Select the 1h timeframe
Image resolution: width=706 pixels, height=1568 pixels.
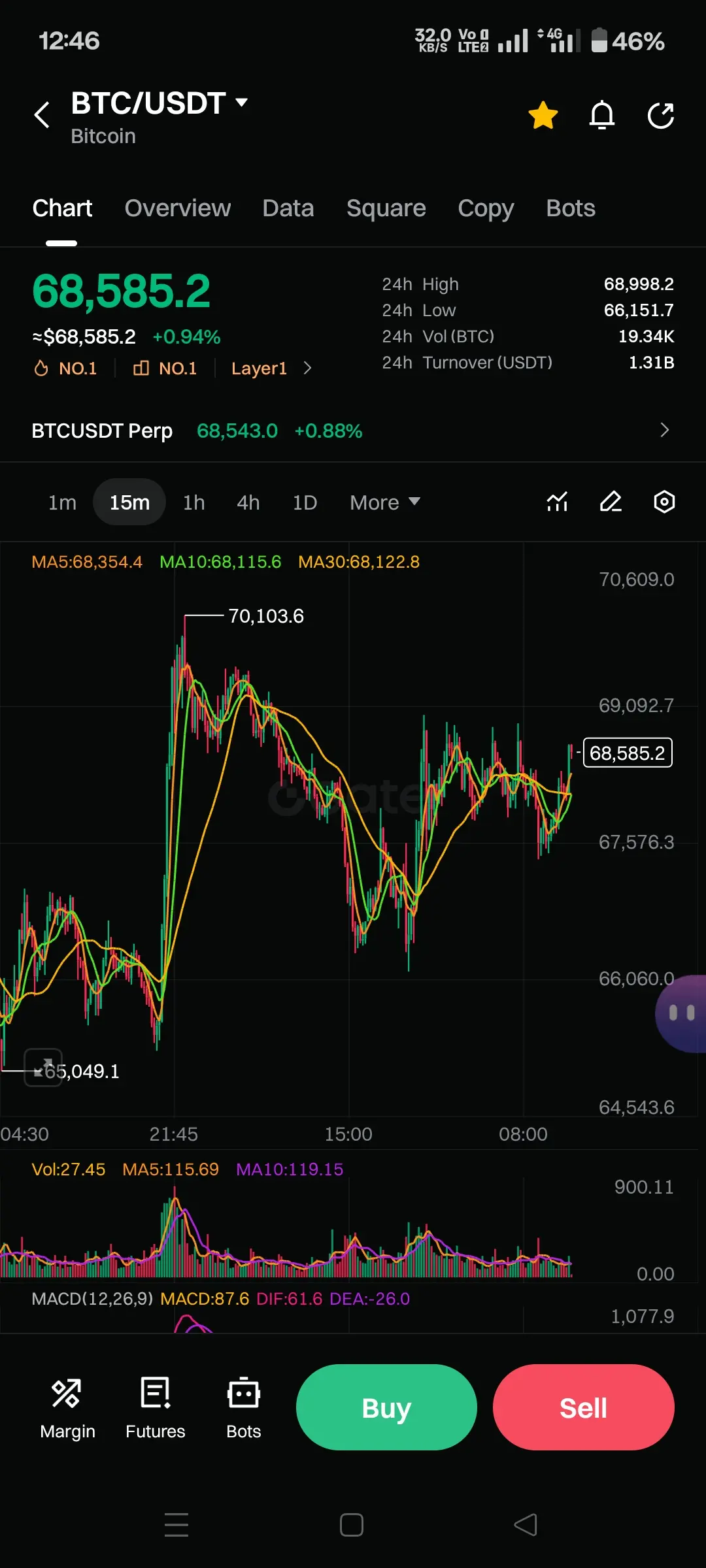[194, 502]
